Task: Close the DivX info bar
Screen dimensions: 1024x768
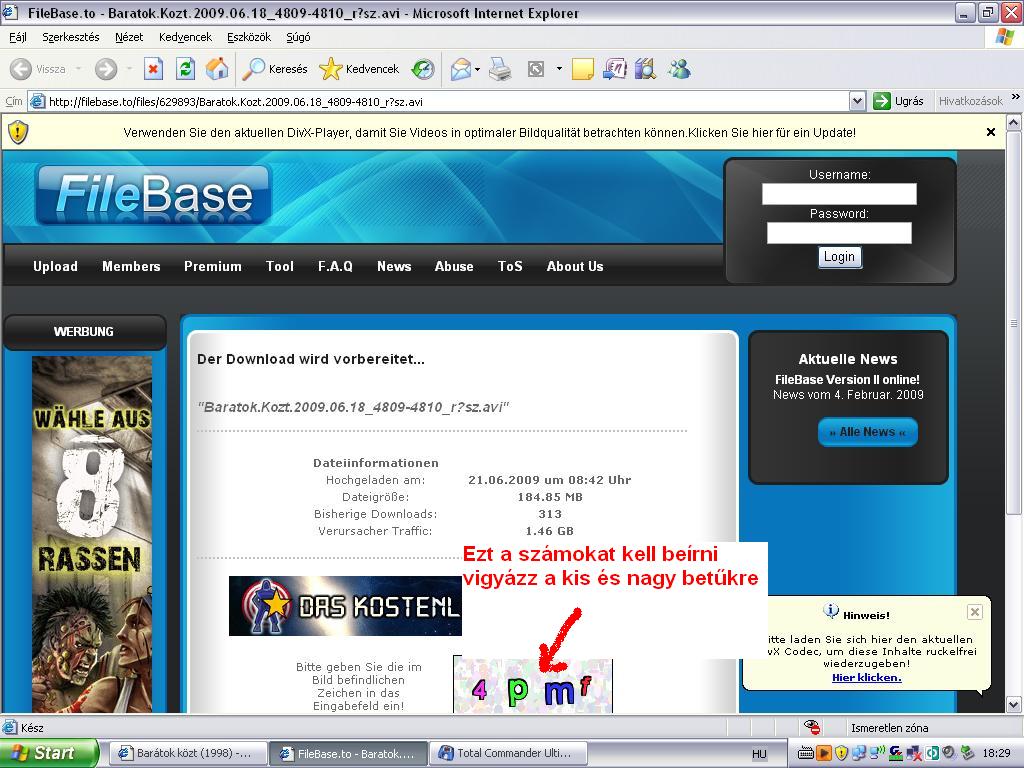Action: (991, 132)
